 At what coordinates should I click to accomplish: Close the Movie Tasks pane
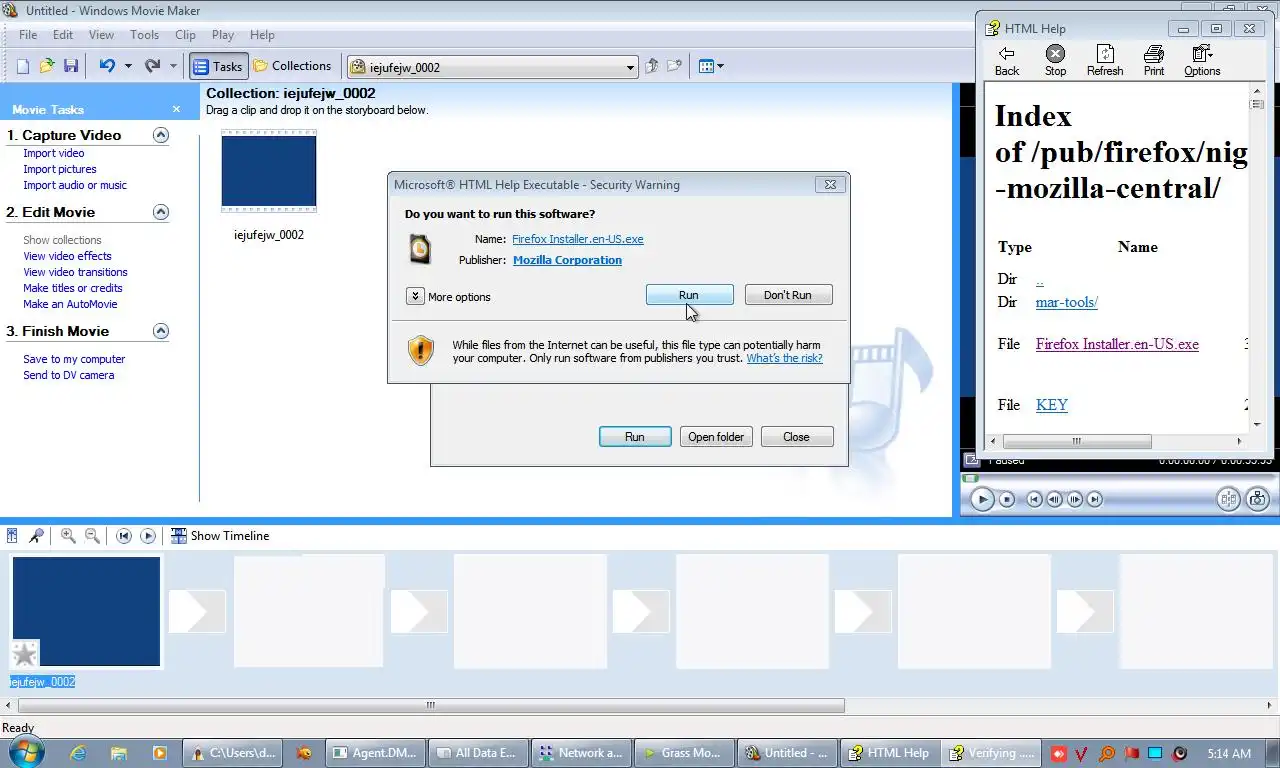click(x=176, y=109)
